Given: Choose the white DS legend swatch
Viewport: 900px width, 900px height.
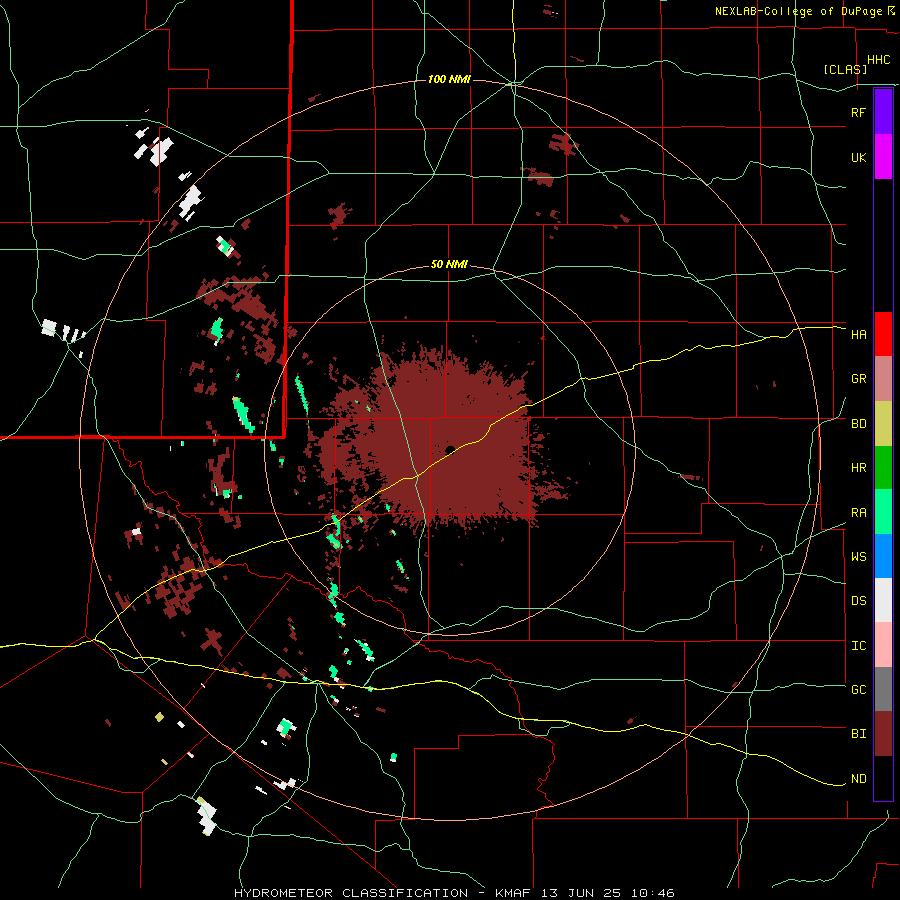Looking at the screenshot, I should tap(883, 600).
